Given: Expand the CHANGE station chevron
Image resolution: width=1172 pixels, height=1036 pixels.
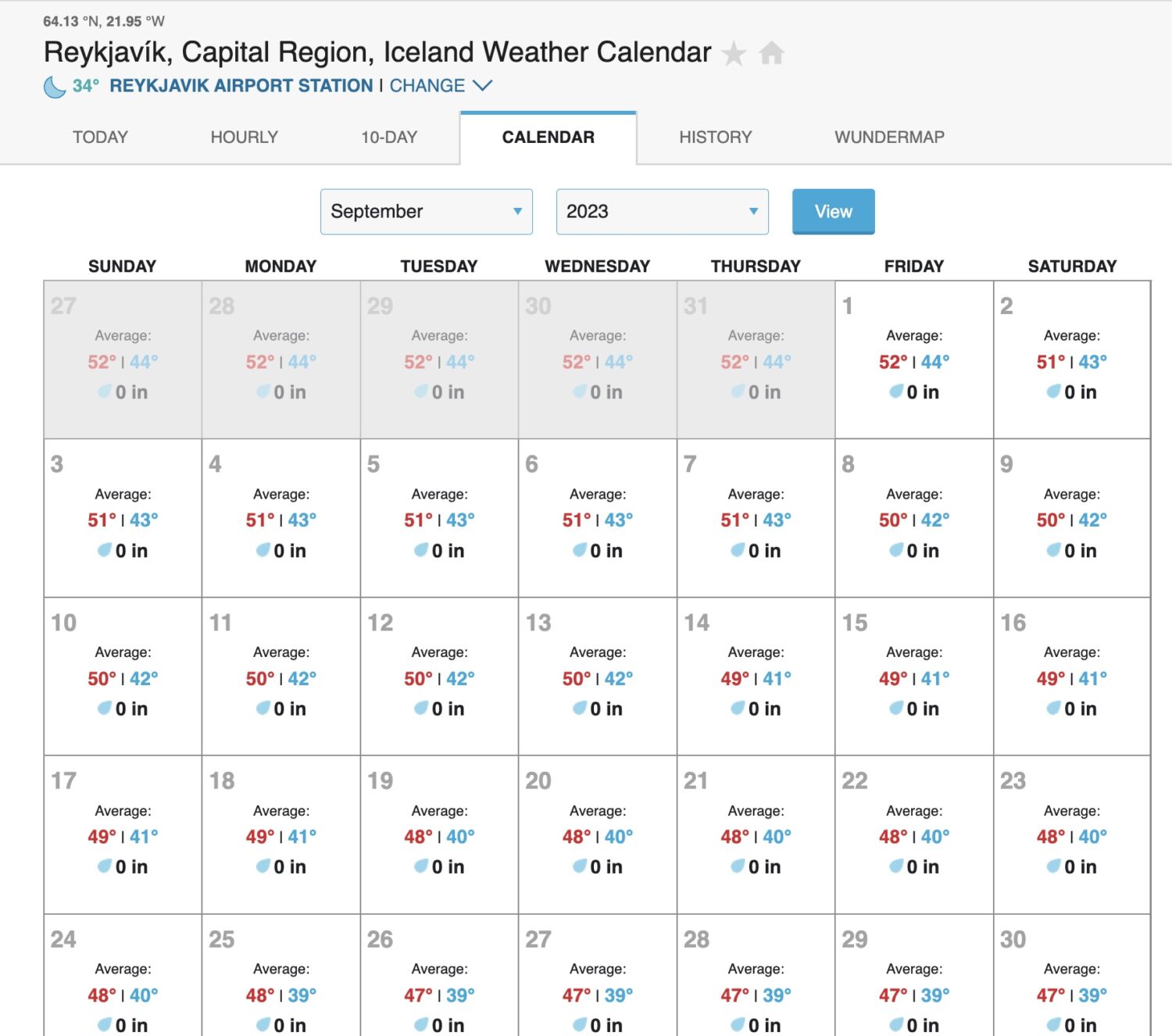Looking at the screenshot, I should [483, 86].
